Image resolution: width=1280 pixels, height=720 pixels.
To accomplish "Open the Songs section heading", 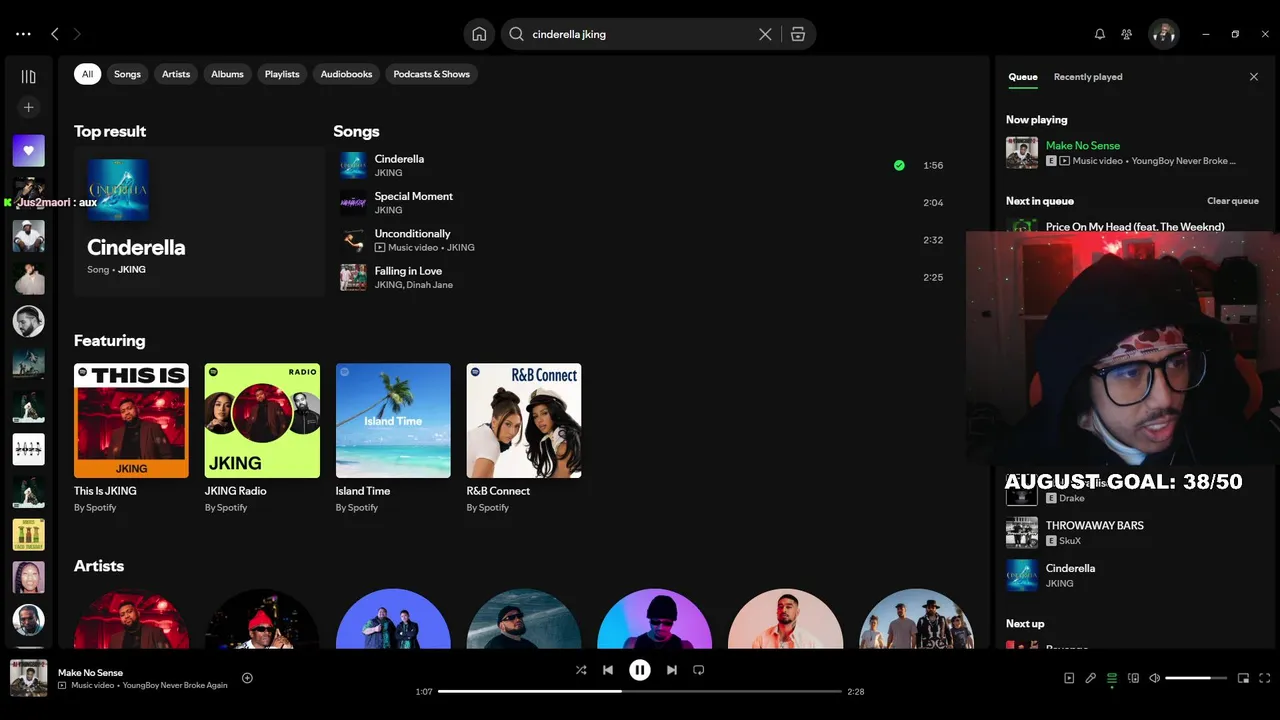I will coord(356,131).
